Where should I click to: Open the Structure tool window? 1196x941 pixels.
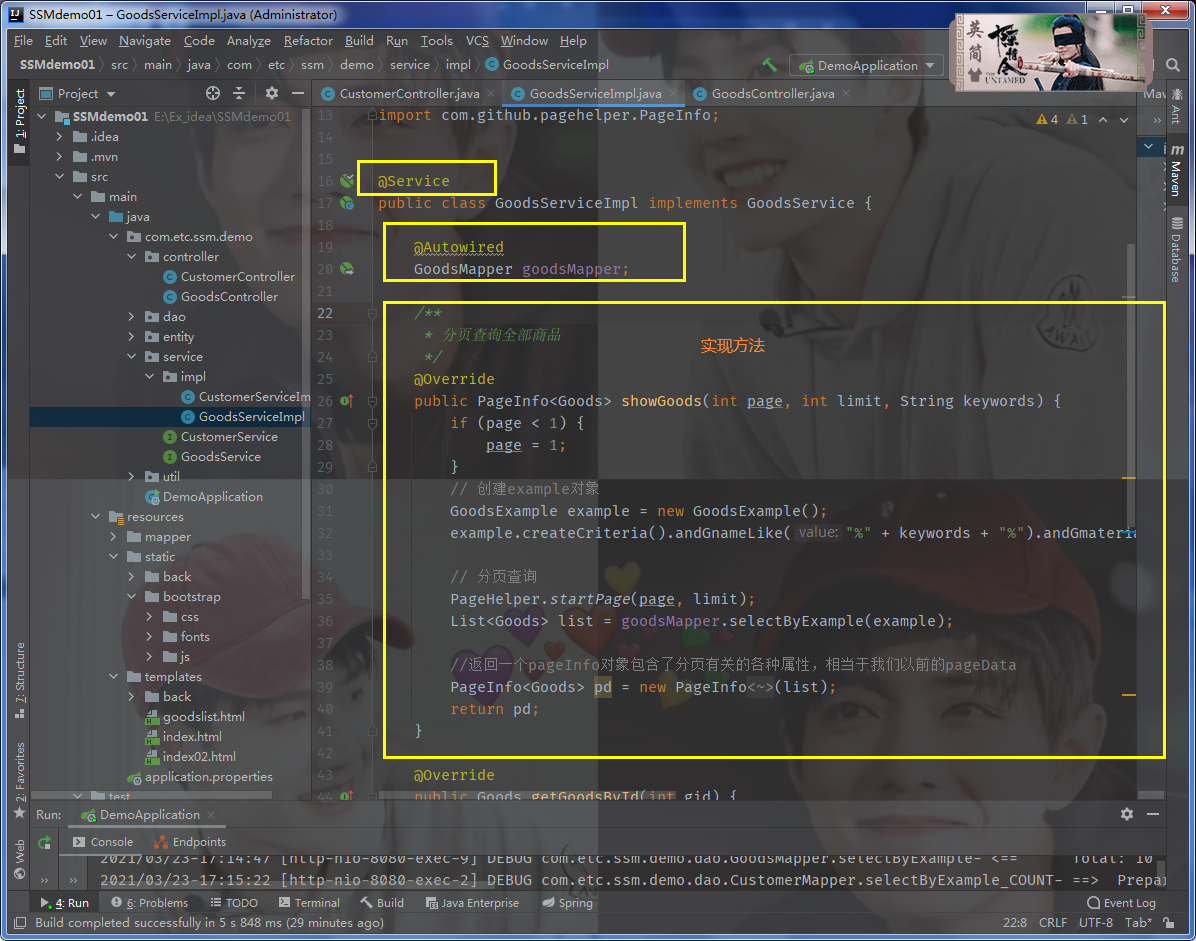tap(20, 680)
